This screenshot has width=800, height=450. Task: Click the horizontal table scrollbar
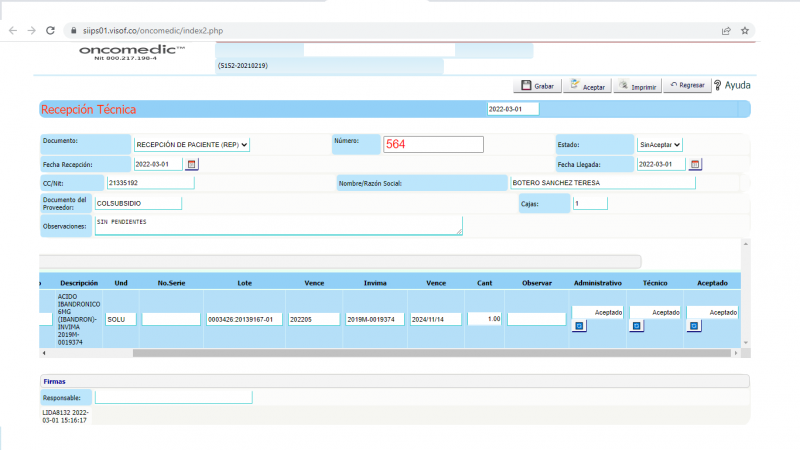[400, 352]
